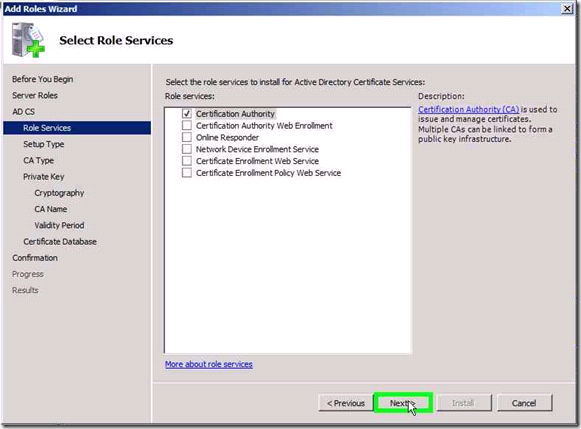Tick Network Device Enrollment Service

tap(187, 149)
